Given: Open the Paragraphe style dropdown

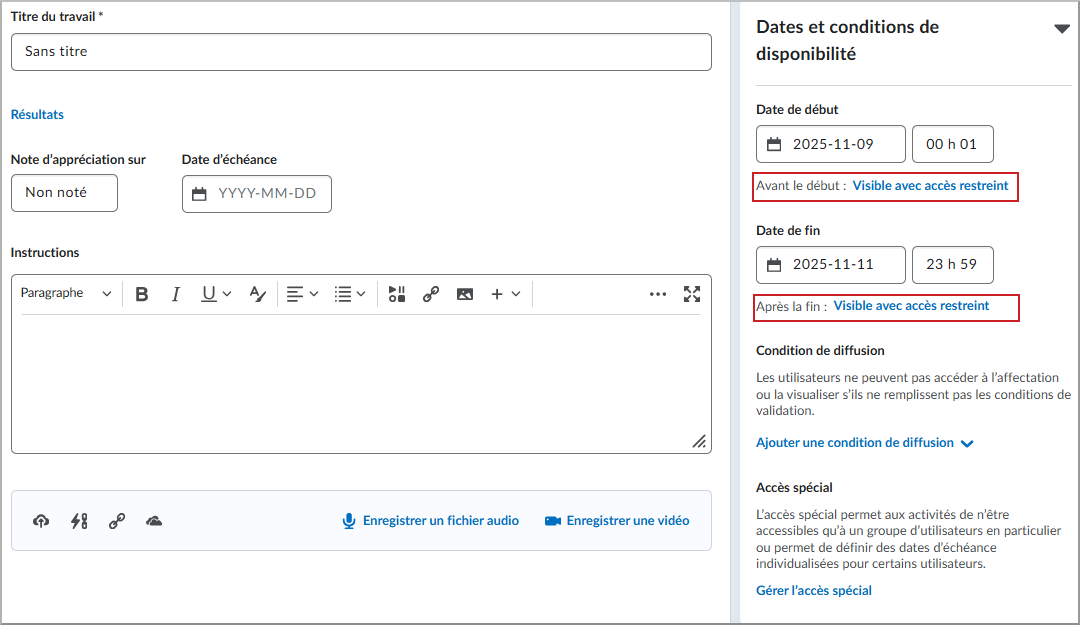Looking at the screenshot, I should [x=65, y=293].
